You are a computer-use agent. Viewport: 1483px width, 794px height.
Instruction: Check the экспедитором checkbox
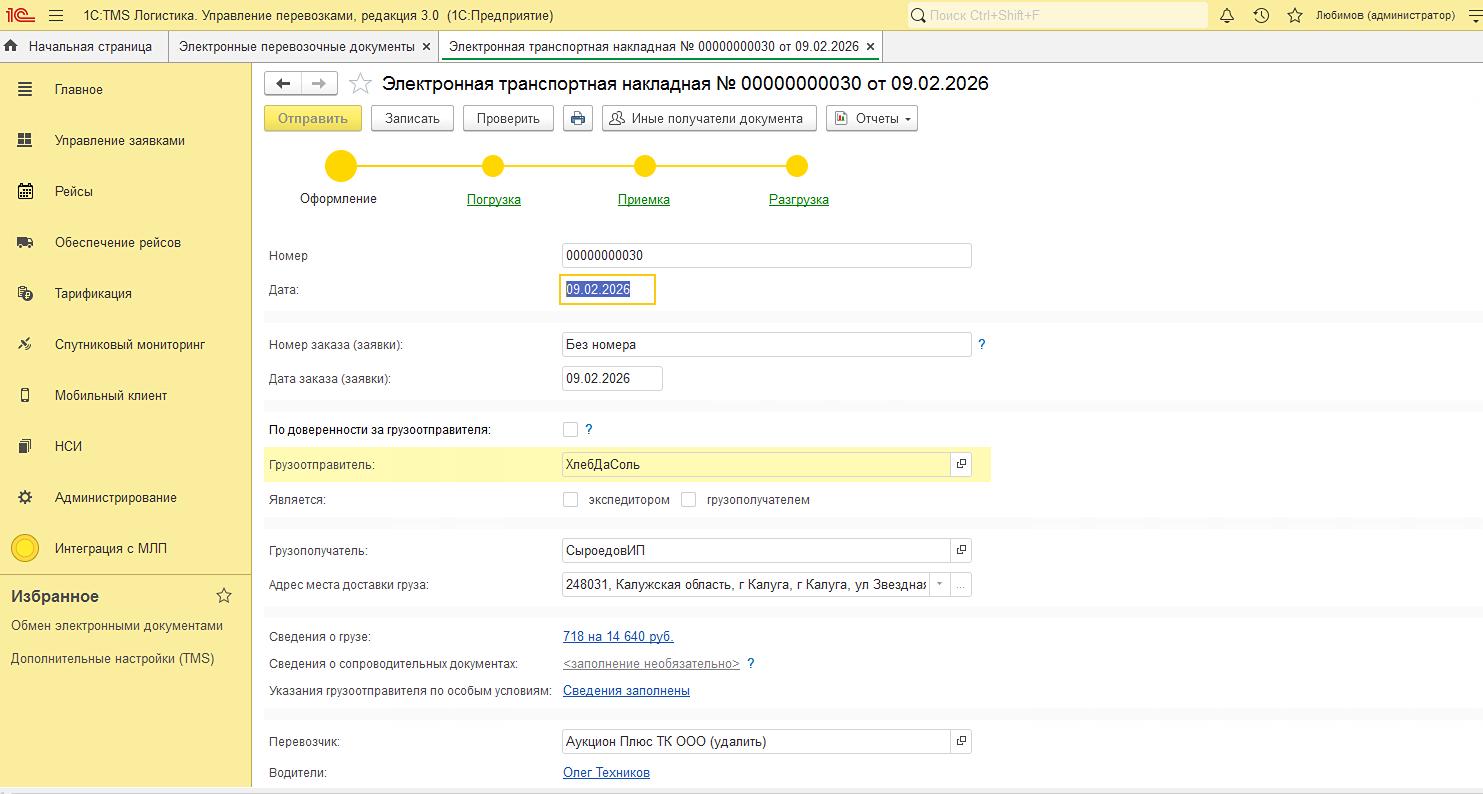tap(571, 499)
